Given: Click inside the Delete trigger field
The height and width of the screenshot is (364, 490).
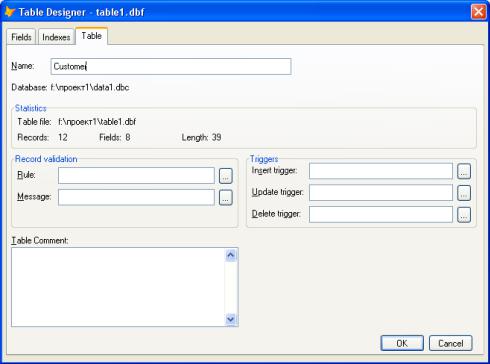Looking at the screenshot, I should coord(381,215).
